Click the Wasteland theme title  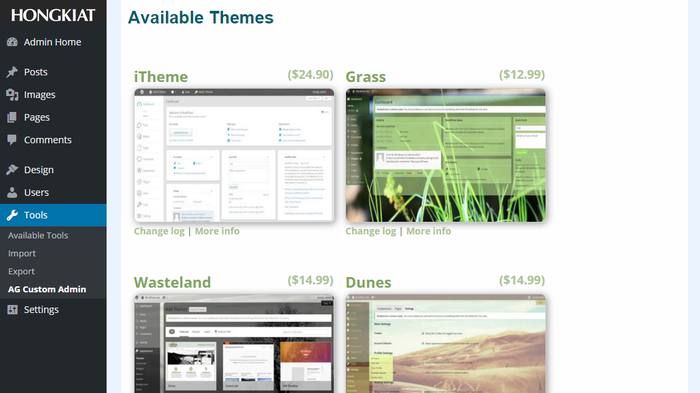coord(172,282)
